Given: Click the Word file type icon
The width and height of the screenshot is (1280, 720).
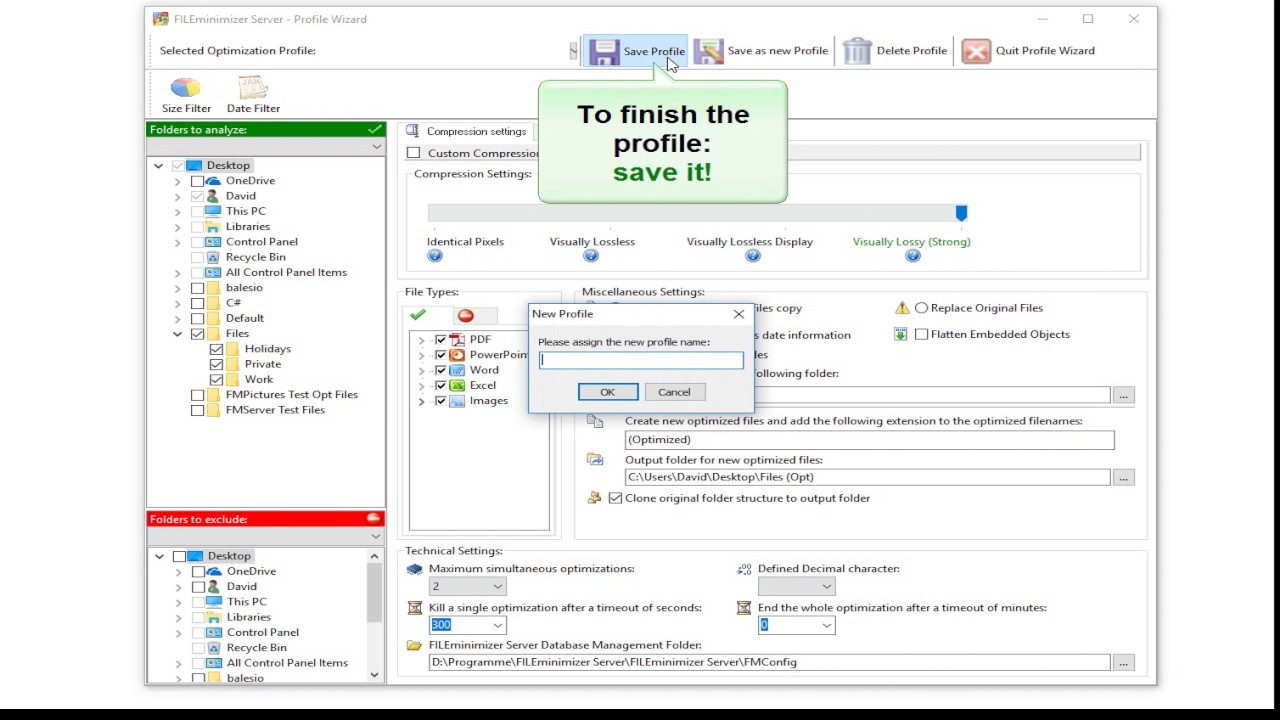Looking at the screenshot, I should [457, 370].
